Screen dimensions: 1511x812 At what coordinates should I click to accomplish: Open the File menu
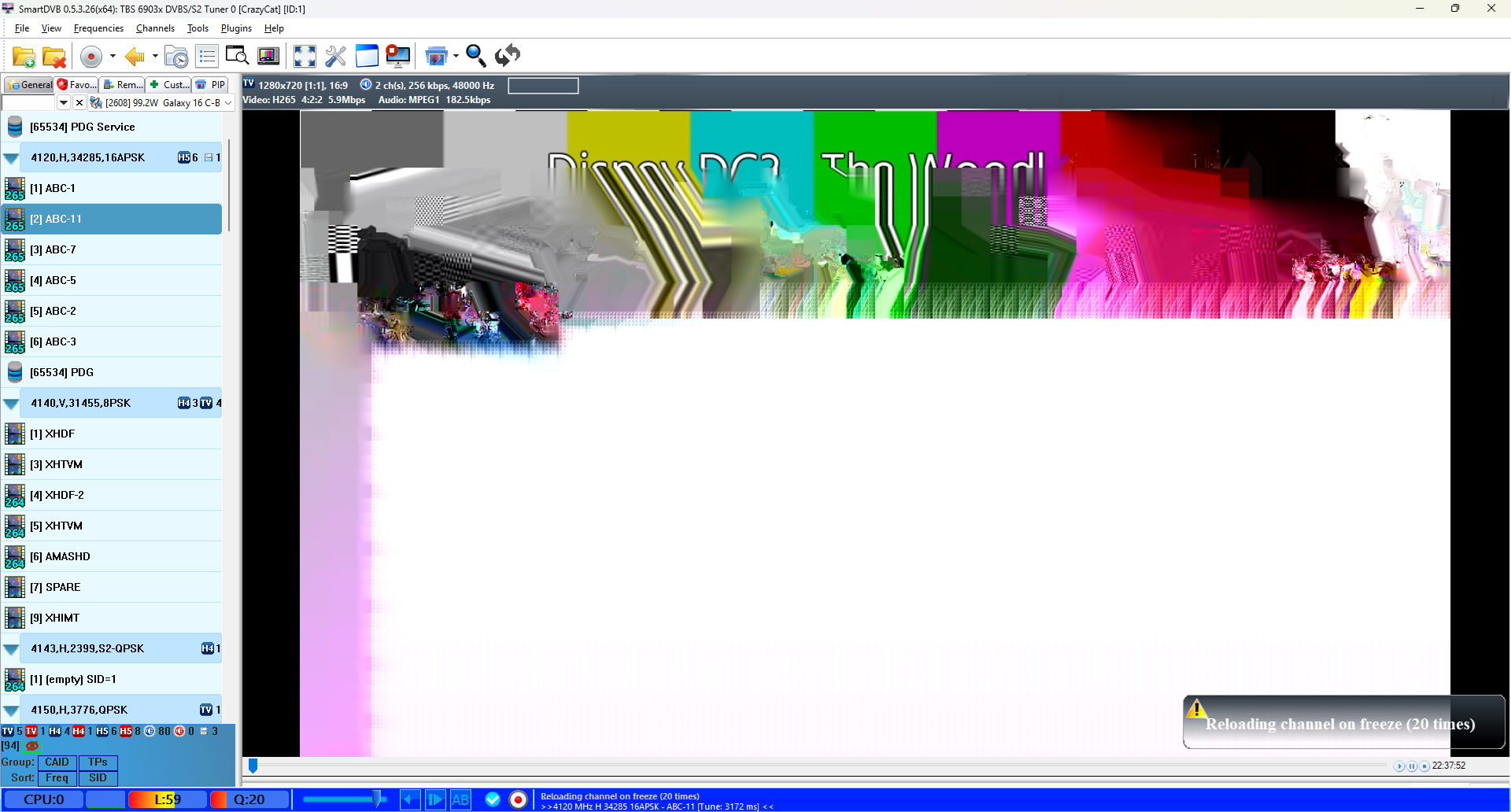click(22, 28)
